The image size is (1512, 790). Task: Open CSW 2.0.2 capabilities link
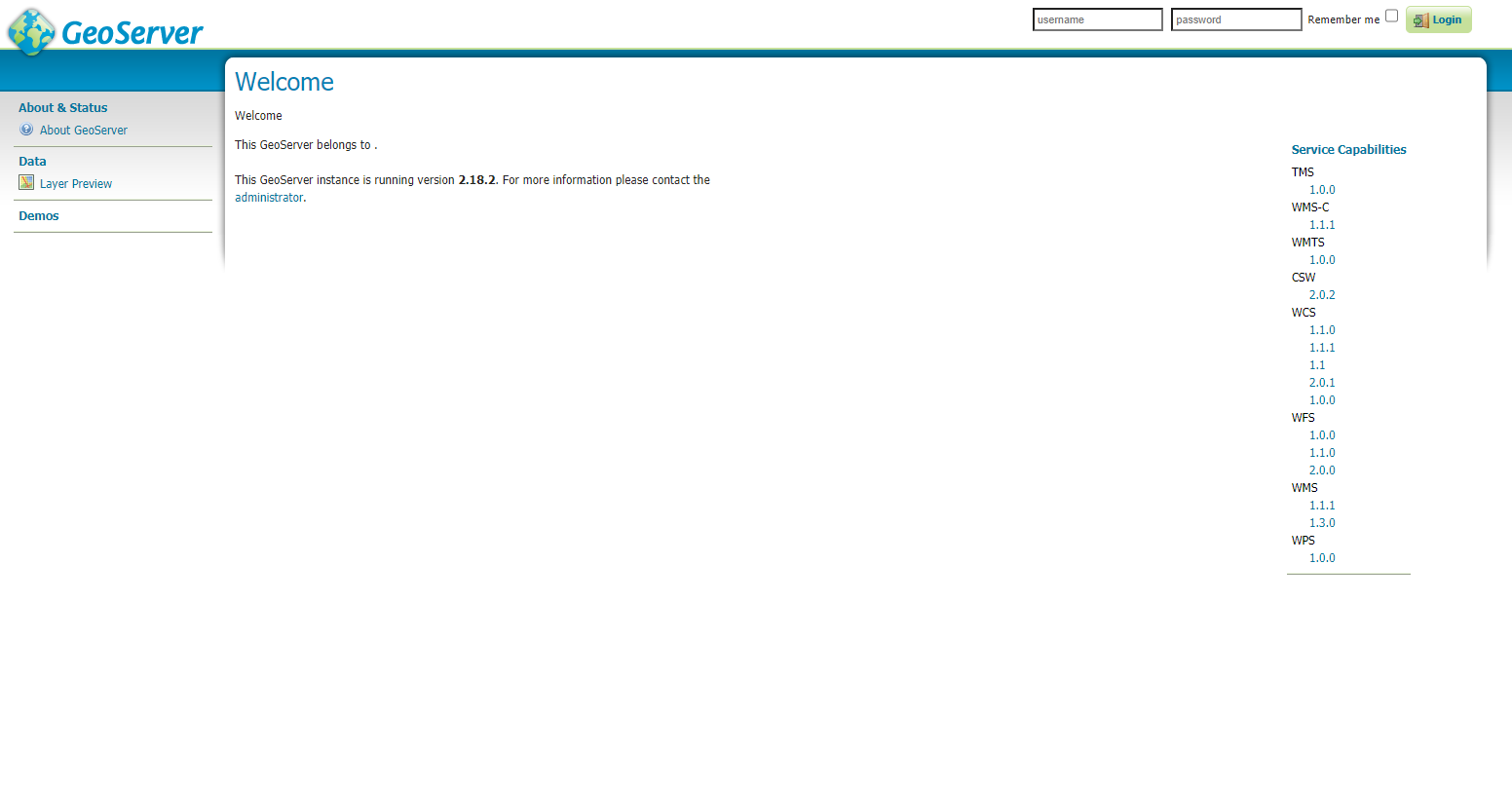1322,295
